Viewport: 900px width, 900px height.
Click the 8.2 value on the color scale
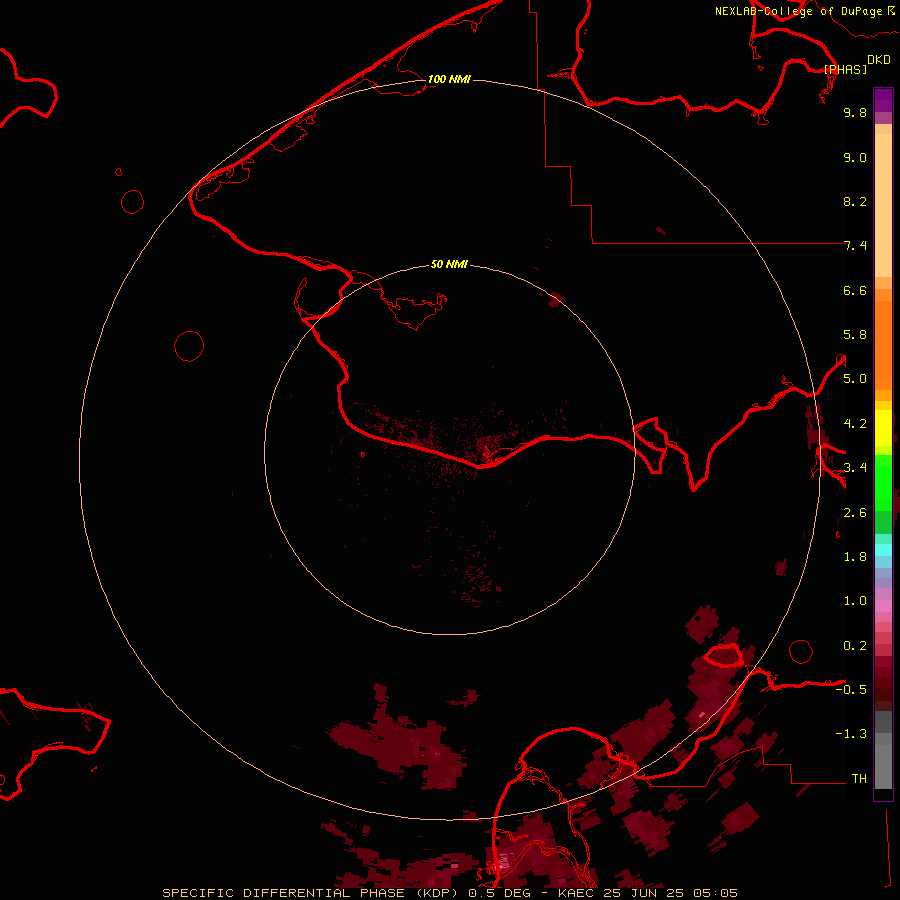click(x=855, y=201)
